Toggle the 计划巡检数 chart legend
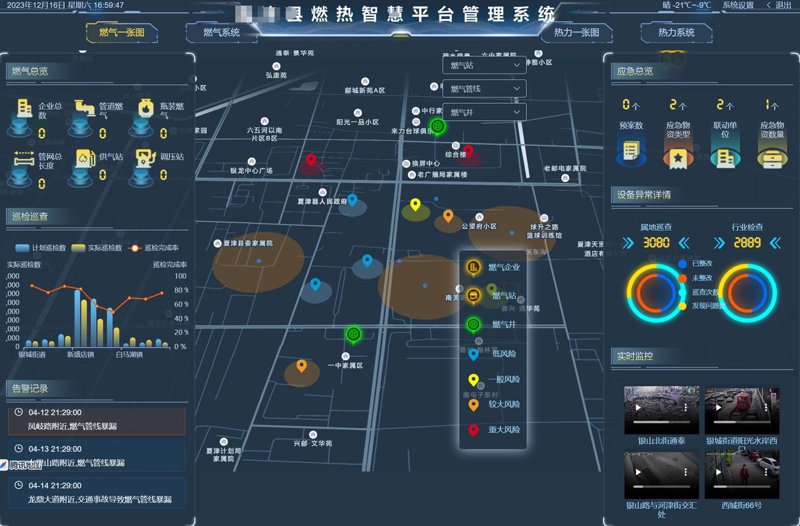The image size is (800, 526). (40, 248)
